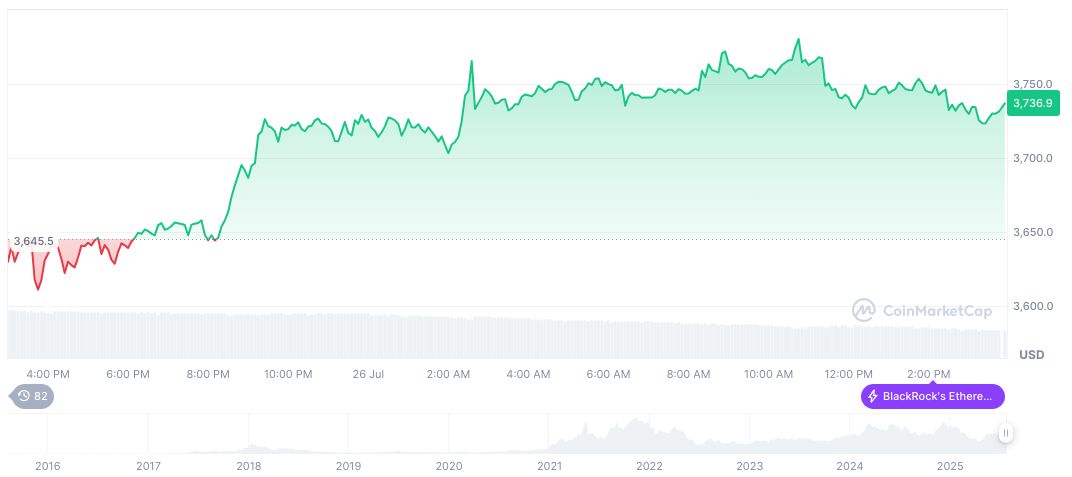The height and width of the screenshot is (477, 1072).
Task: Click the lowest point of the red dip
Action: click(x=38, y=290)
